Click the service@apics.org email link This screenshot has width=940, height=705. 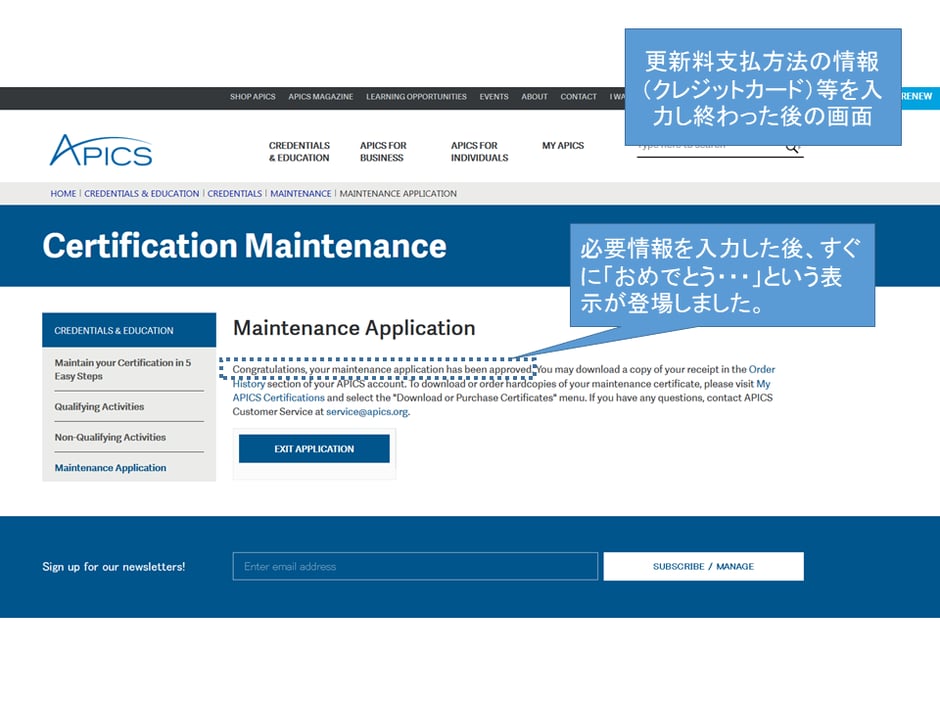[367, 412]
